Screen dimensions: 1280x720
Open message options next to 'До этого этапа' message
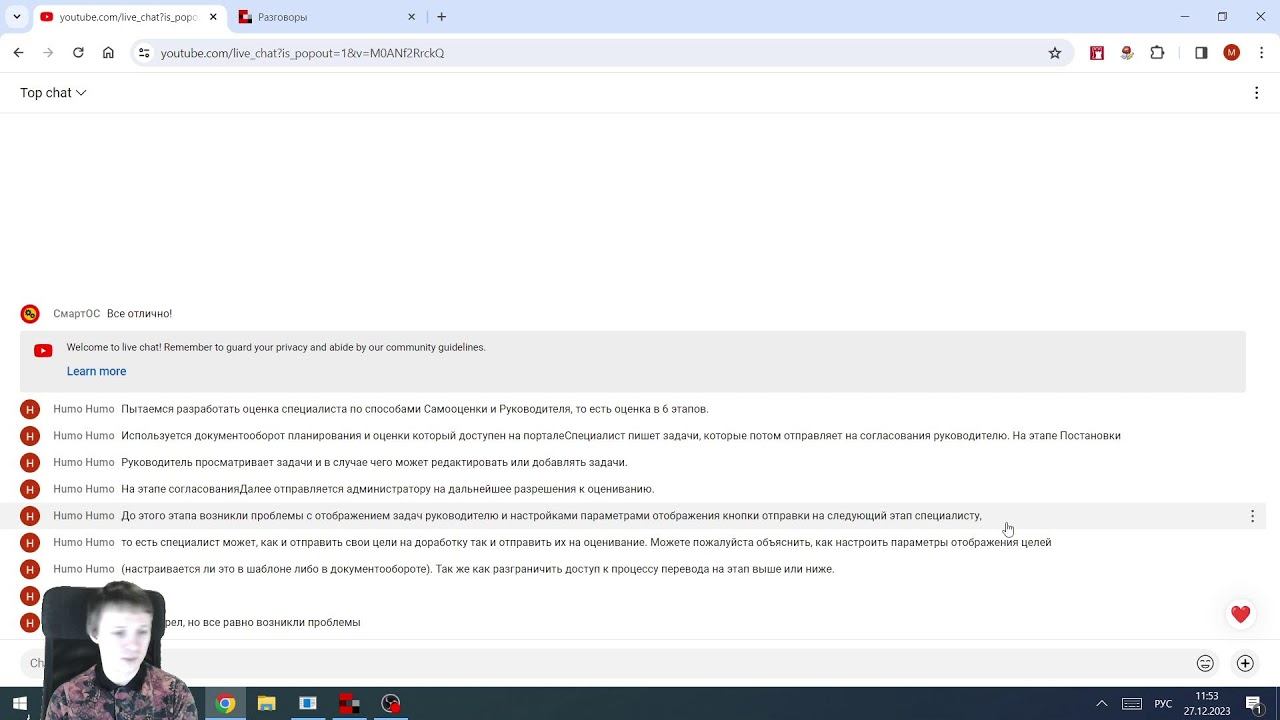coord(1252,516)
